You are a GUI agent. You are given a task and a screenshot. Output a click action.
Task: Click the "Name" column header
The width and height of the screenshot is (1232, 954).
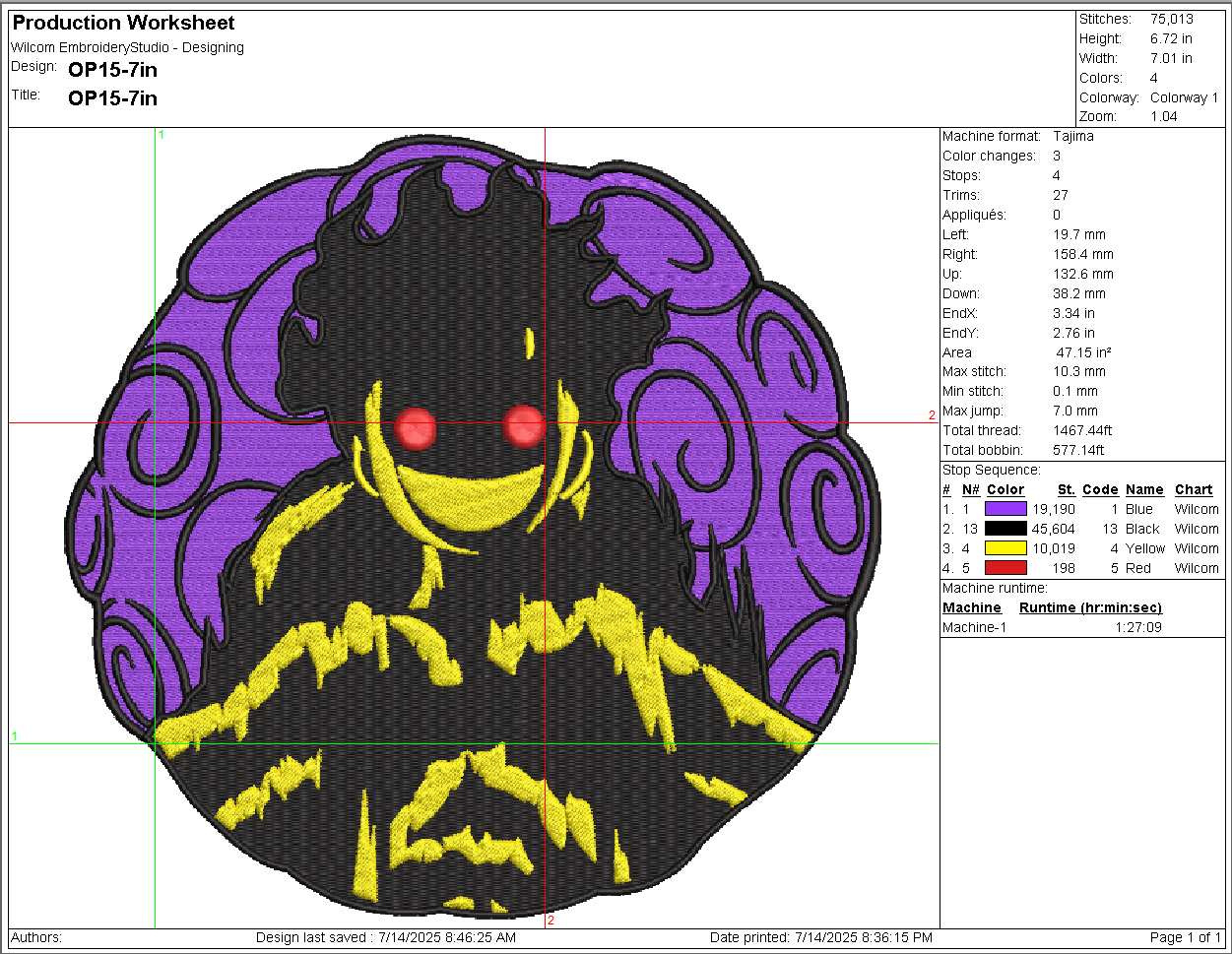[x=1144, y=489]
